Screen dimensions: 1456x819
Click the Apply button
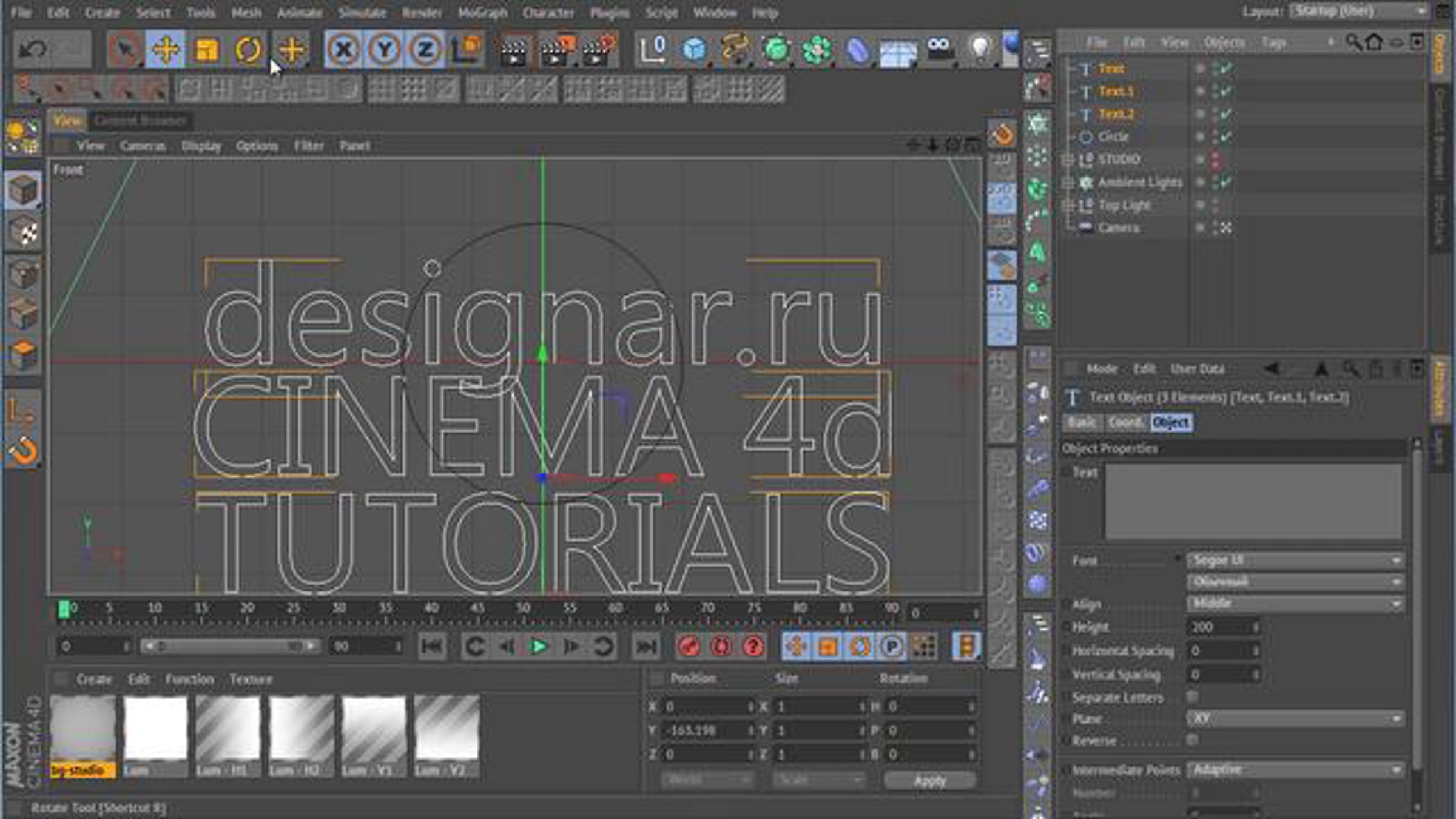pos(930,780)
